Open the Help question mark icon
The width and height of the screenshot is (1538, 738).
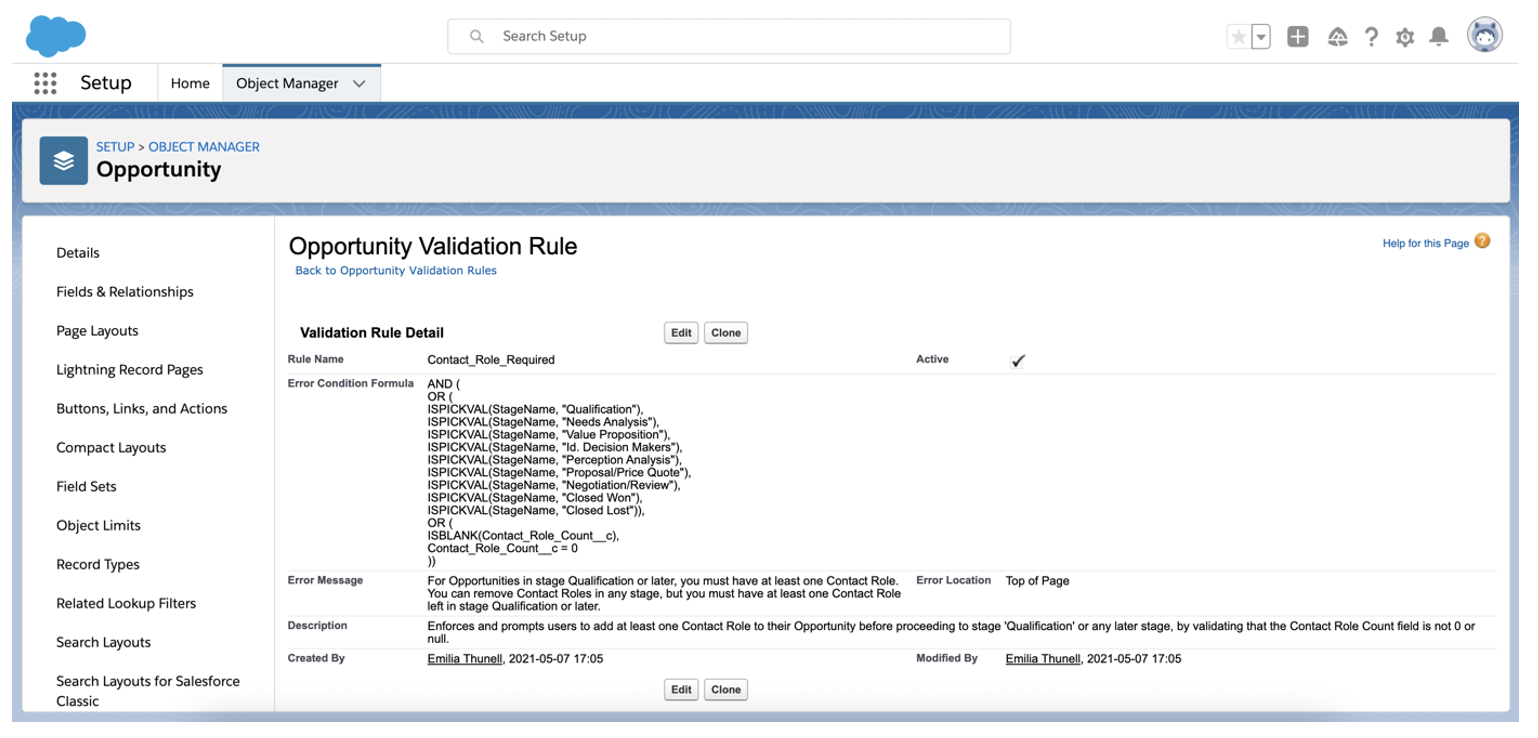[1371, 37]
